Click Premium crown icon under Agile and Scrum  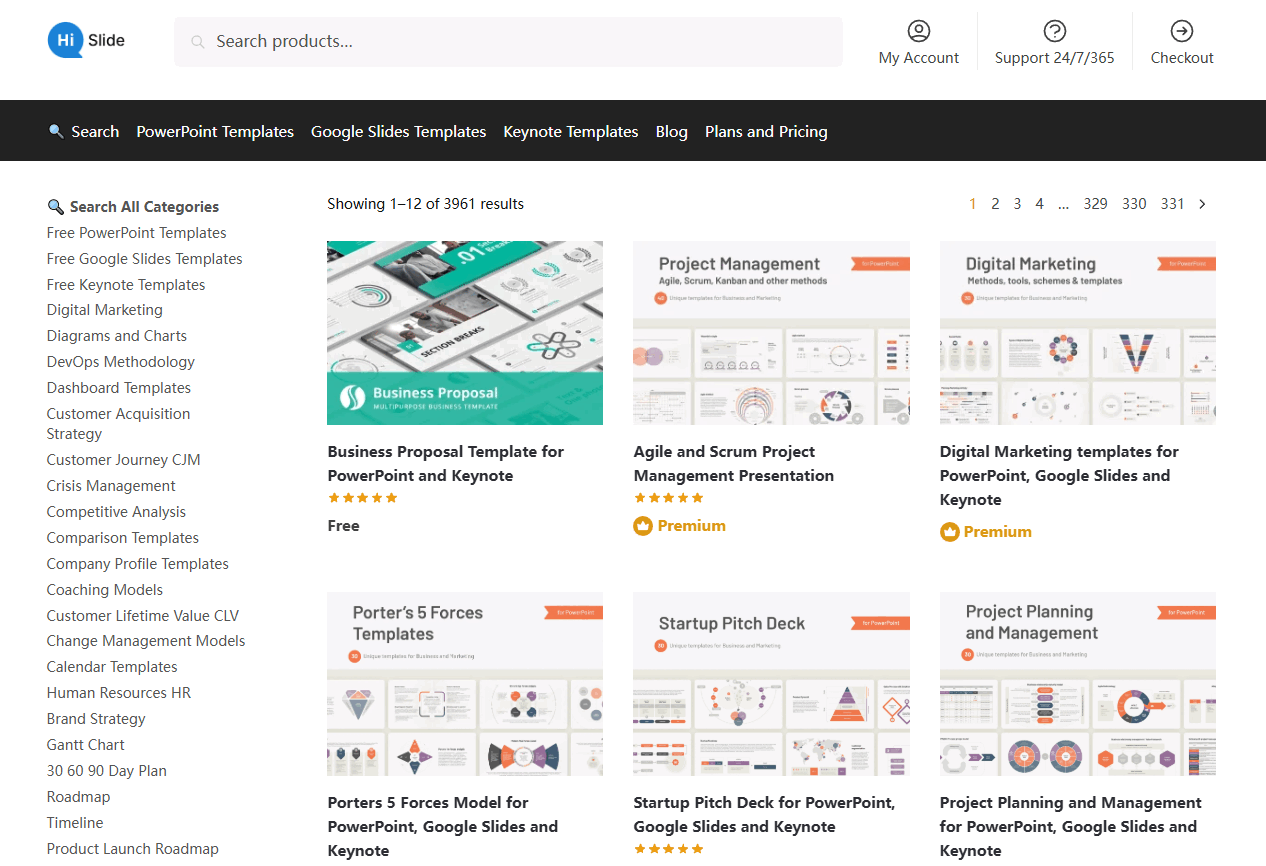click(x=643, y=526)
